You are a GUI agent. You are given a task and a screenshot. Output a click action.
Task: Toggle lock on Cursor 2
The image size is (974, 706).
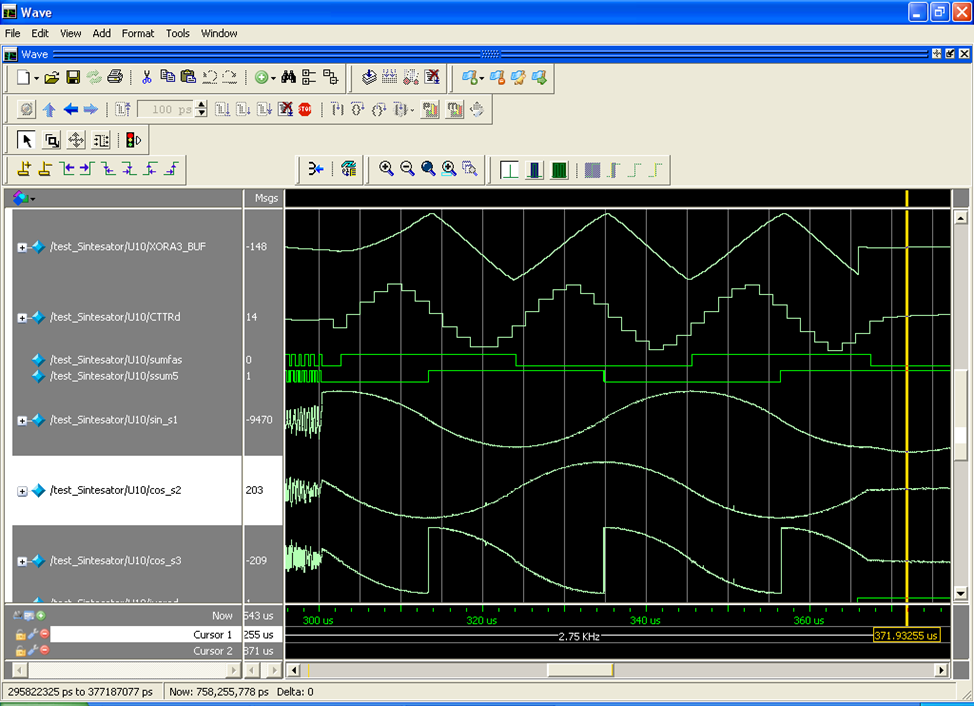point(20,651)
